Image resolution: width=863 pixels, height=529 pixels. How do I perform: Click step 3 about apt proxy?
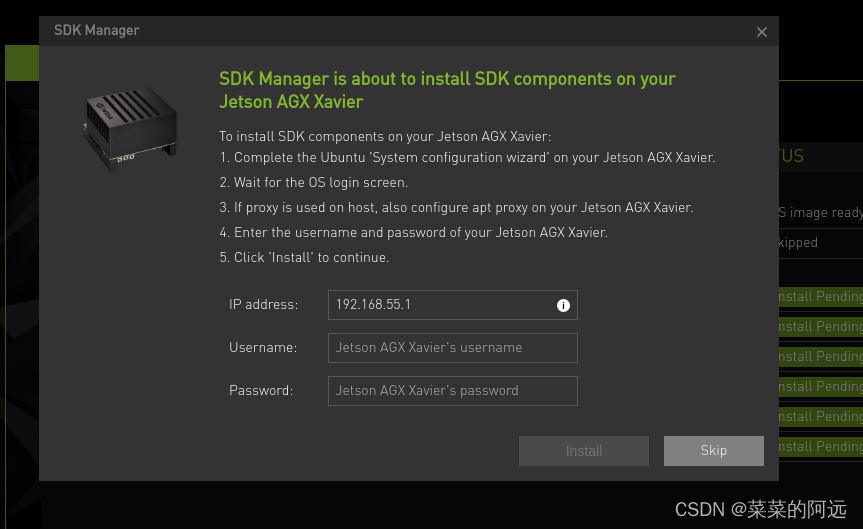(456, 208)
